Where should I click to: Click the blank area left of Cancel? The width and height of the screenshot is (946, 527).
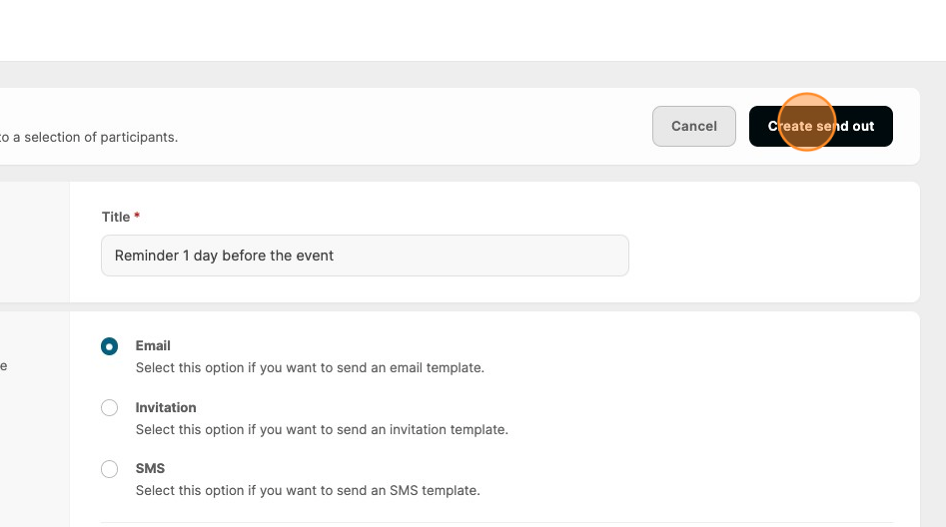420,126
